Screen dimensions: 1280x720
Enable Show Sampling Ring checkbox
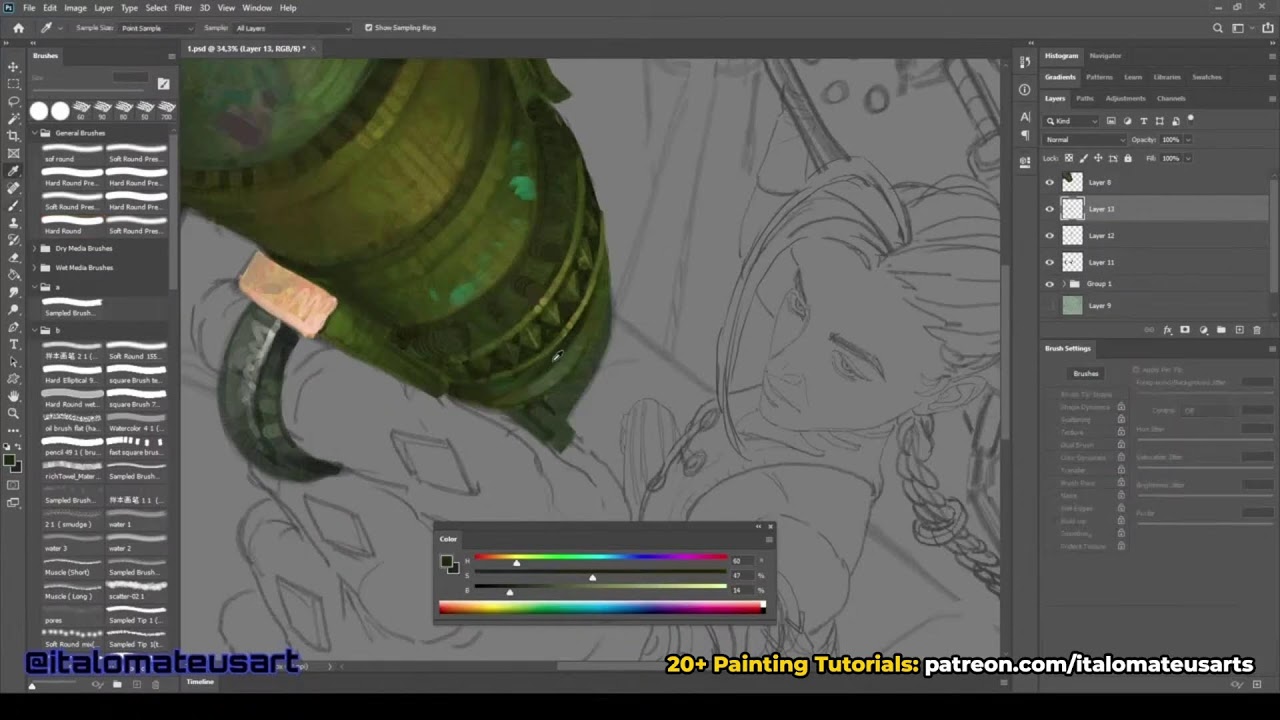click(368, 28)
